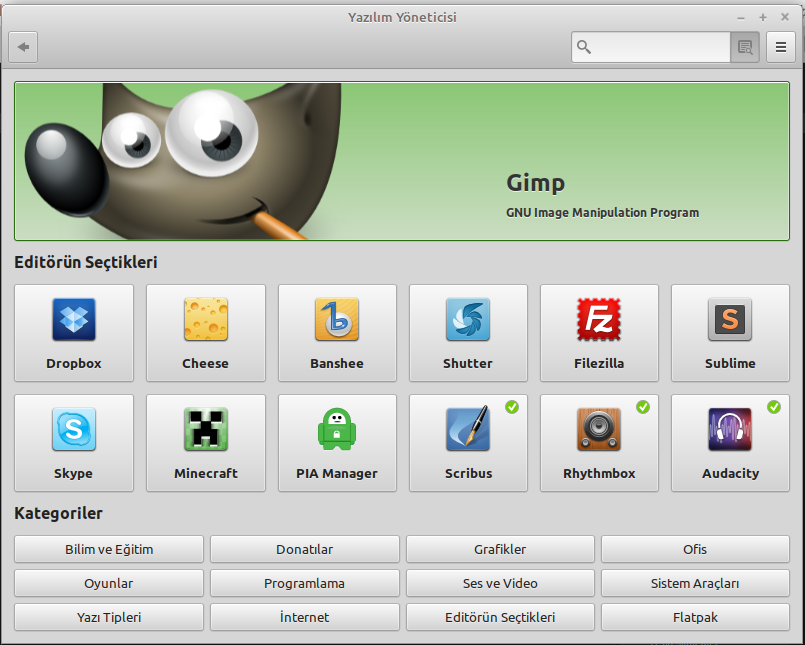Open the Dropbox app tile
This screenshot has height=645, width=805.
[x=74, y=333]
